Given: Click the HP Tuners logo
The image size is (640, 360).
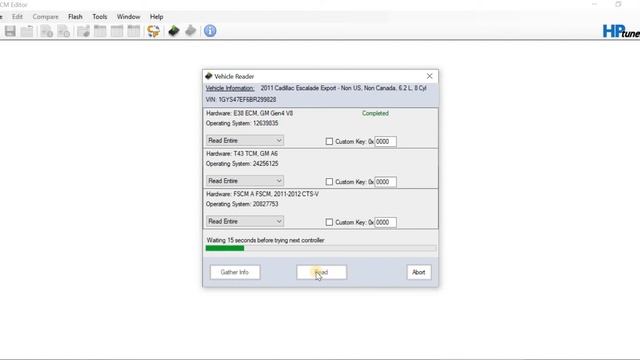Looking at the screenshot, I should tap(621, 31).
